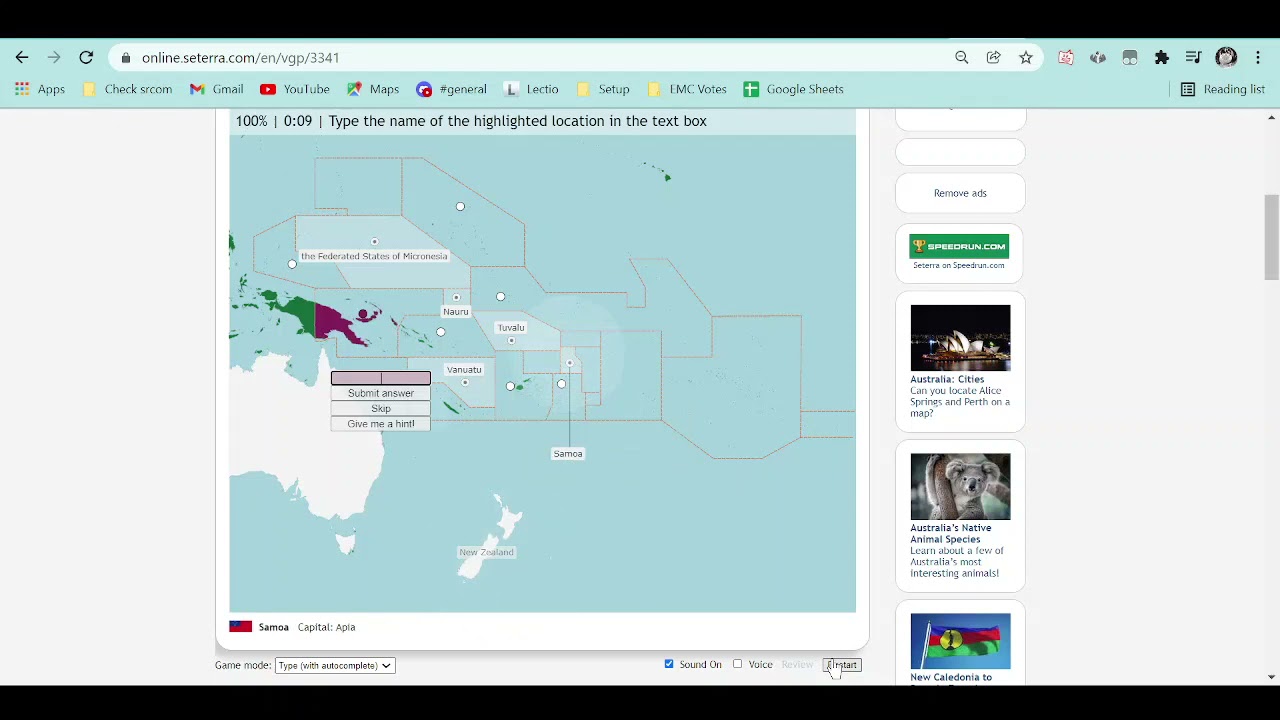Open the media control playlist icon
Image resolution: width=1280 pixels, height=720 pixels.
(x=1193, y=58)
